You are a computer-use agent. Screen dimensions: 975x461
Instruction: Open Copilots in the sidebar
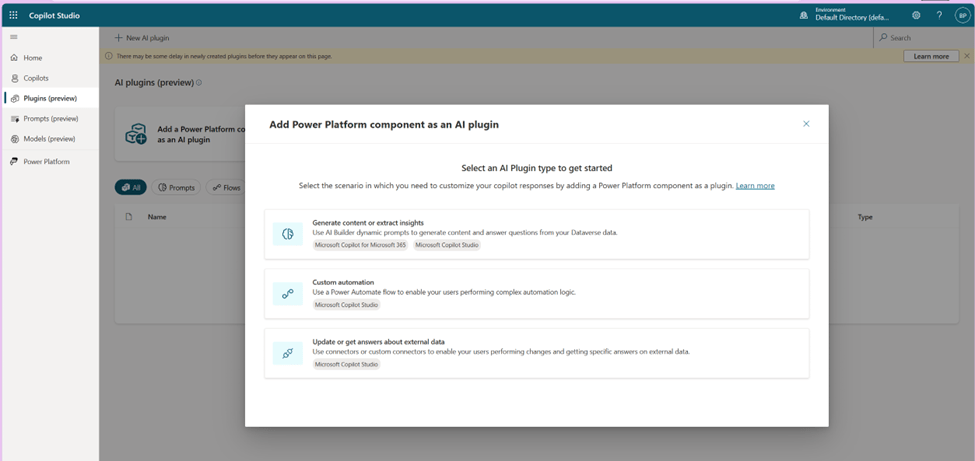coord(36,78)
